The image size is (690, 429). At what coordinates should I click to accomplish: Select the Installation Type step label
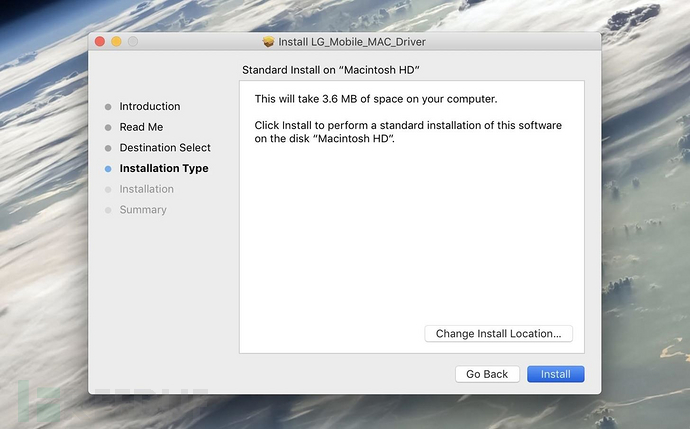(164, 169)
